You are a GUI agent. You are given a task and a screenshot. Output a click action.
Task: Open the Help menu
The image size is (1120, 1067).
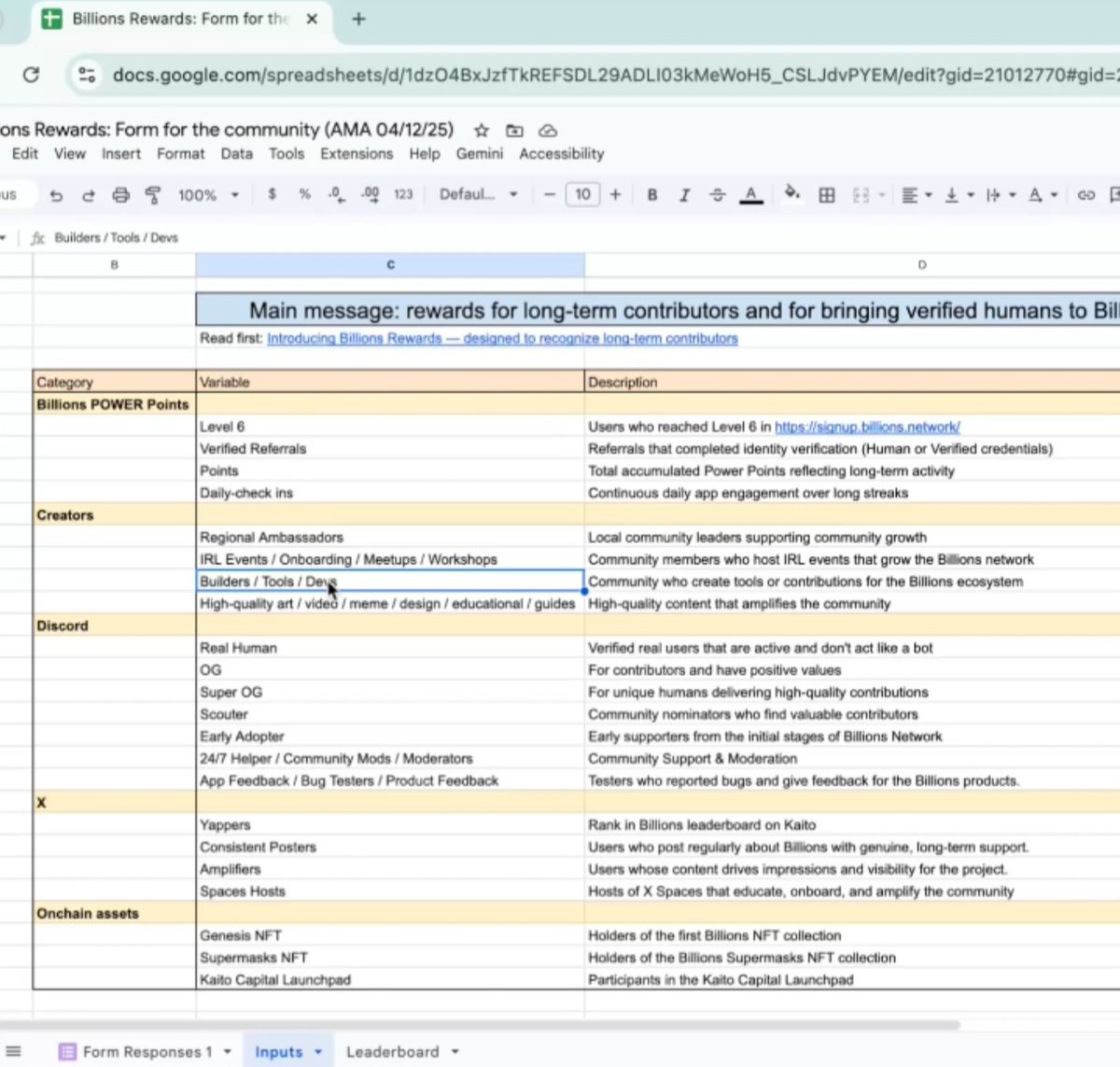pos(425,154)
